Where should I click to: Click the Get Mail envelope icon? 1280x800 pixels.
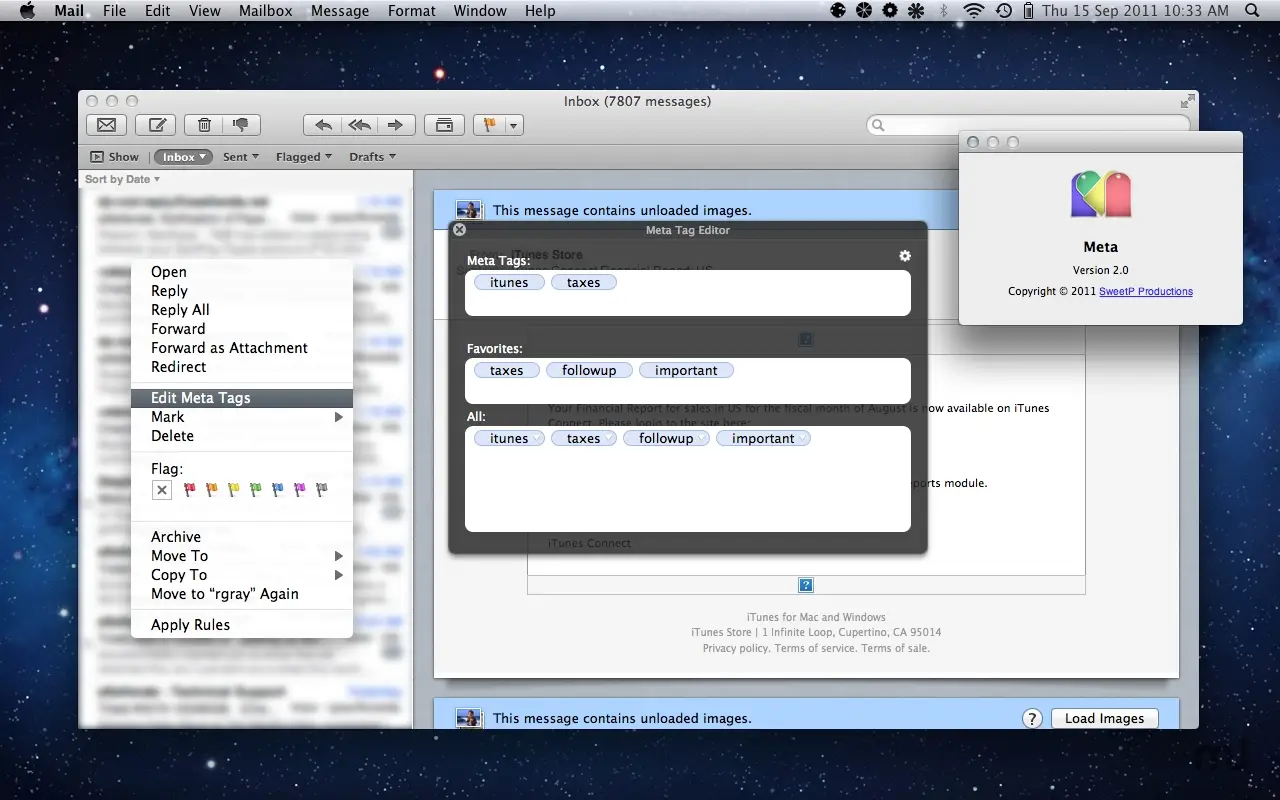coord(106,125)
